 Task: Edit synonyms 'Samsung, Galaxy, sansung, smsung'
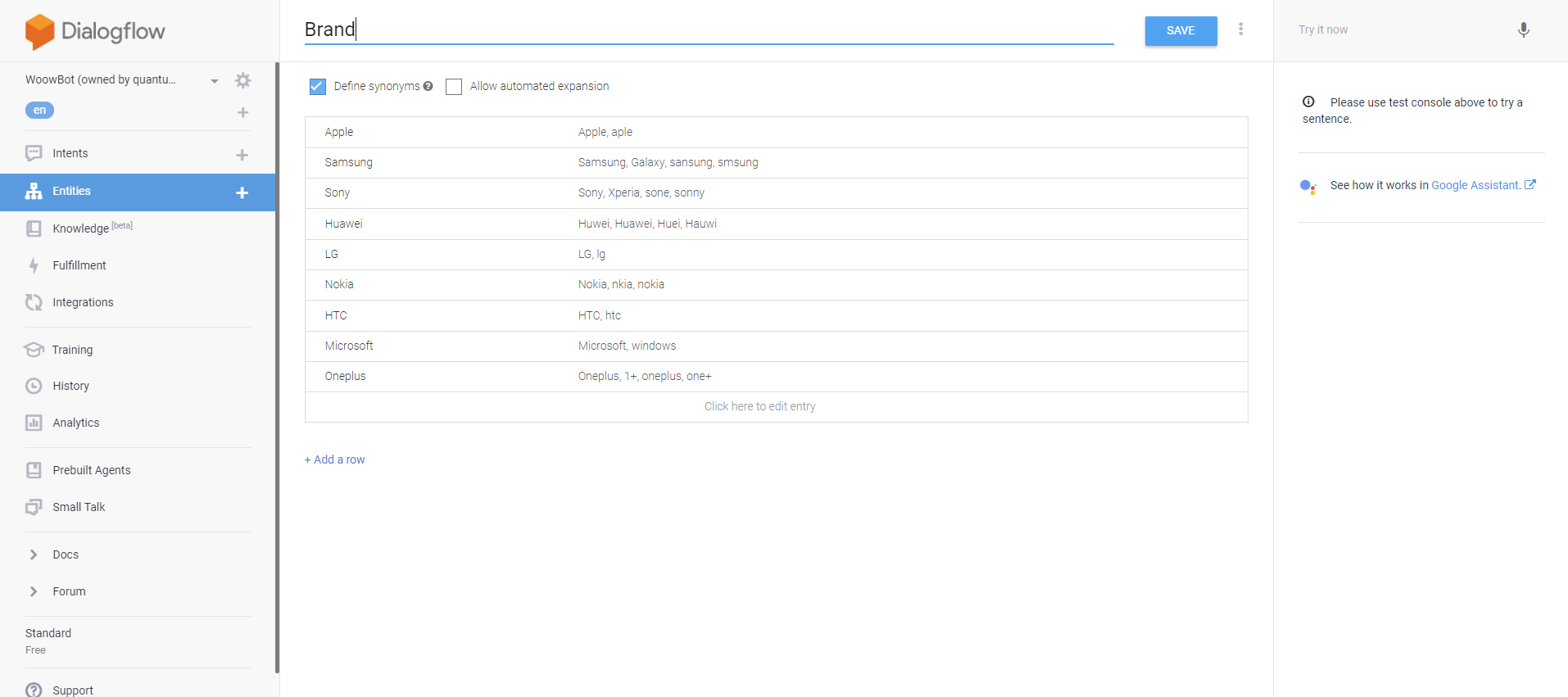[668, 162]
